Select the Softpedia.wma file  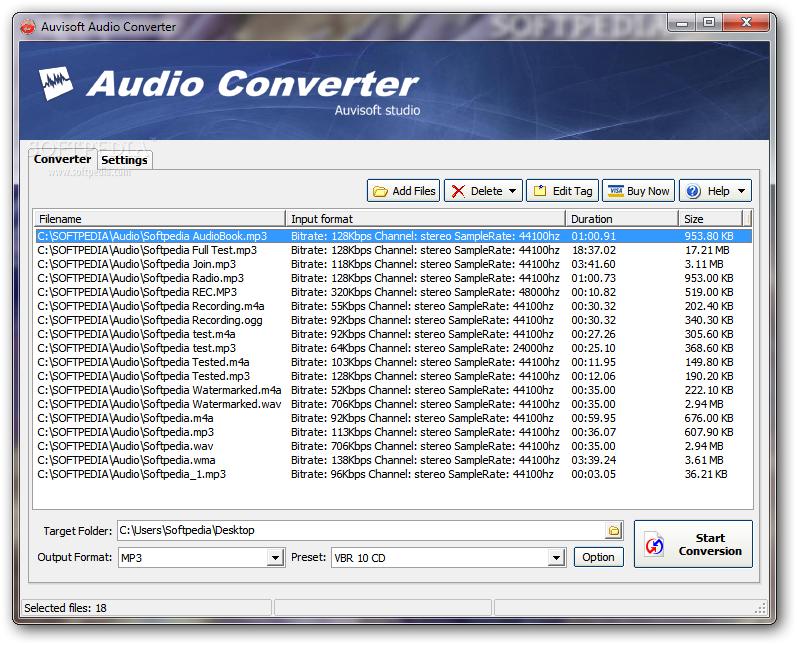[126, 460]
